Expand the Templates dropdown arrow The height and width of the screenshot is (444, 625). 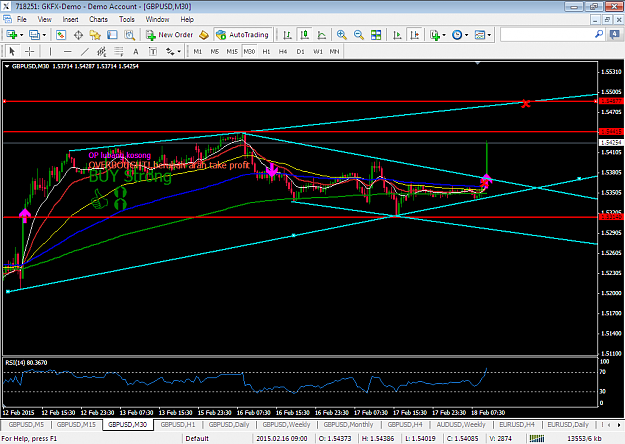[489, 35]
